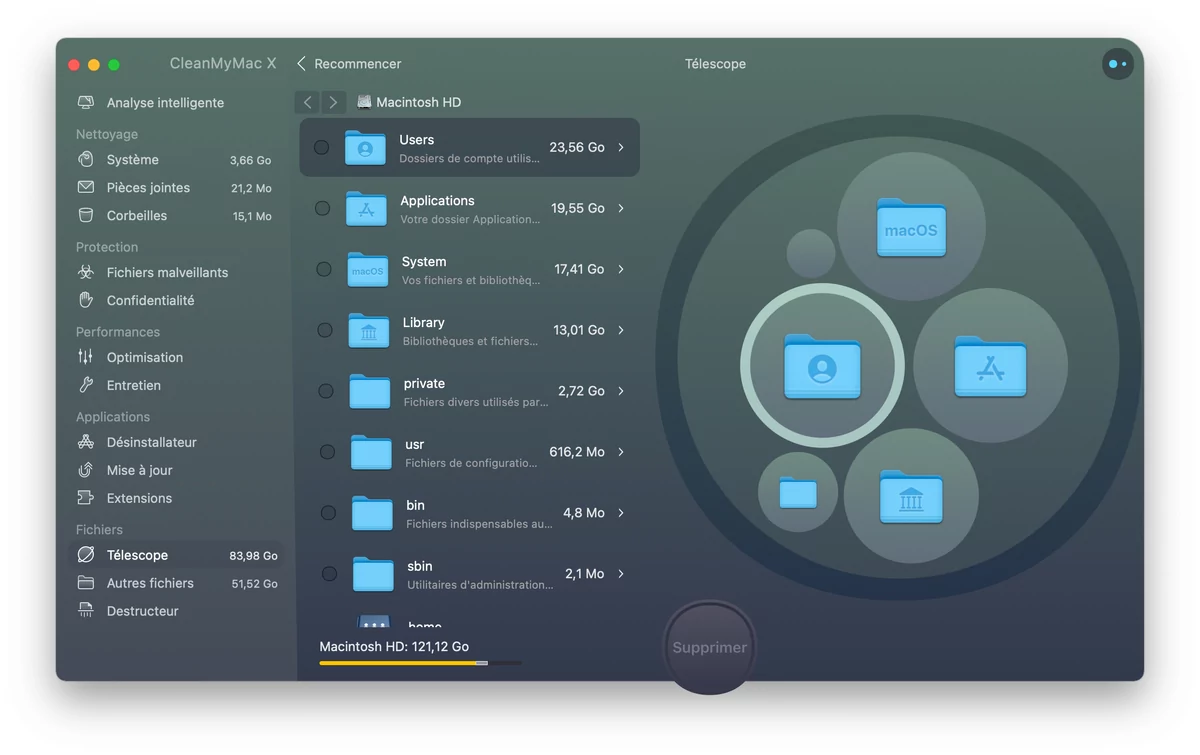Go forward with the right navigation arrow
The image size is (1200, 755).
[x=333, y=102]
